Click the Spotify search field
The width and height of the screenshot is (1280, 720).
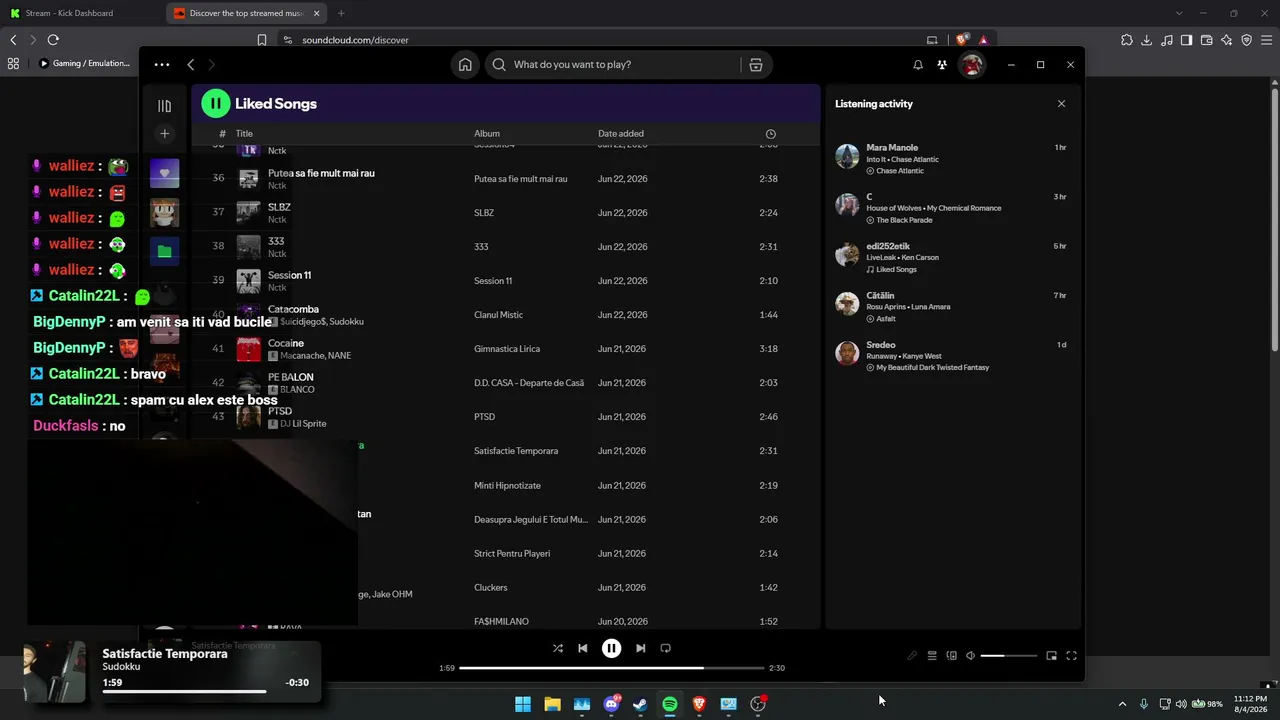pos(615,65)
